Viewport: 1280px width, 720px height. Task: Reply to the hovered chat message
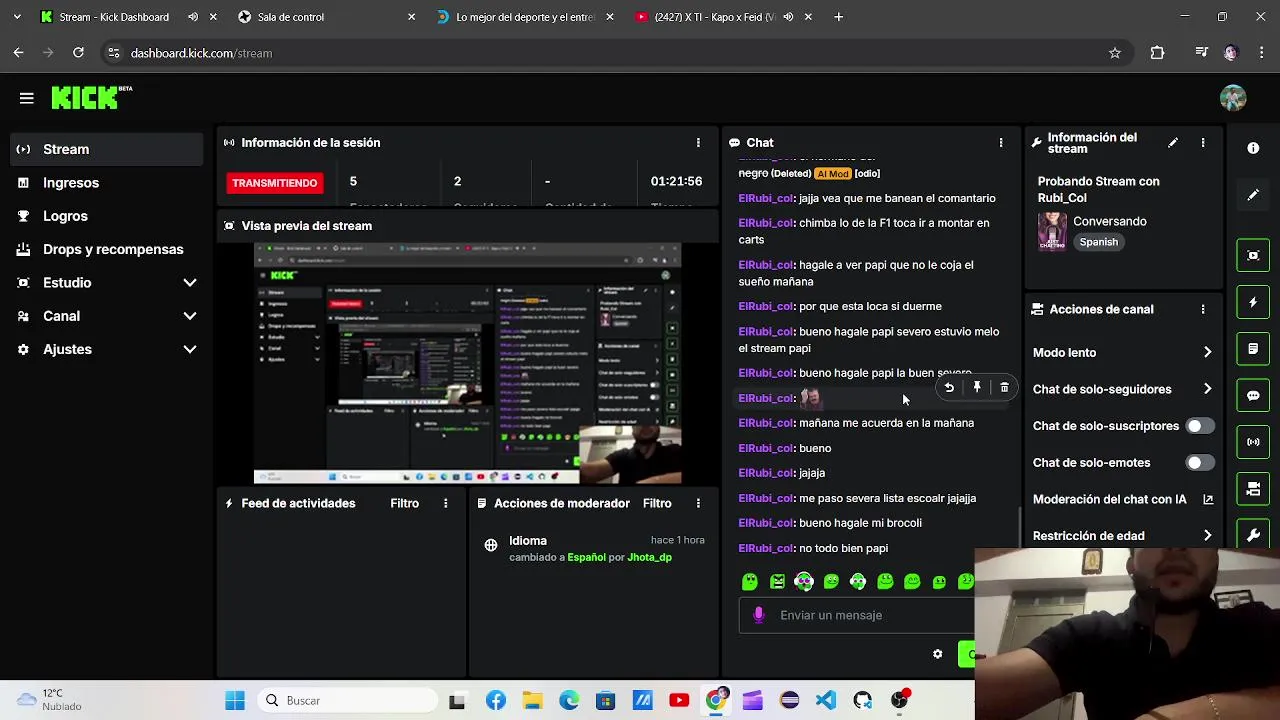pos(949,387)
